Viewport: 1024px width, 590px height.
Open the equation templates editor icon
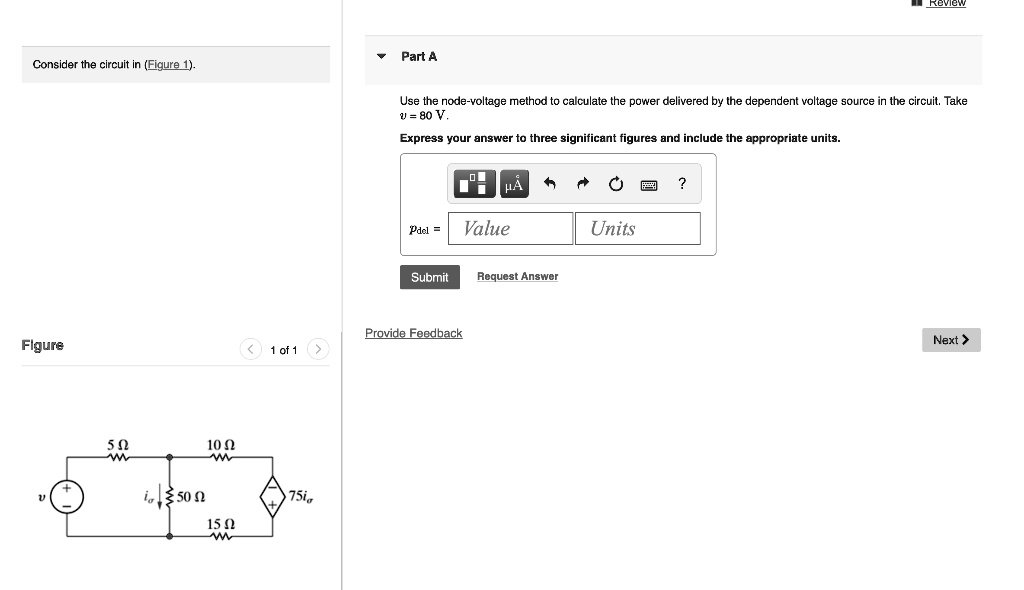click(472, 183)
